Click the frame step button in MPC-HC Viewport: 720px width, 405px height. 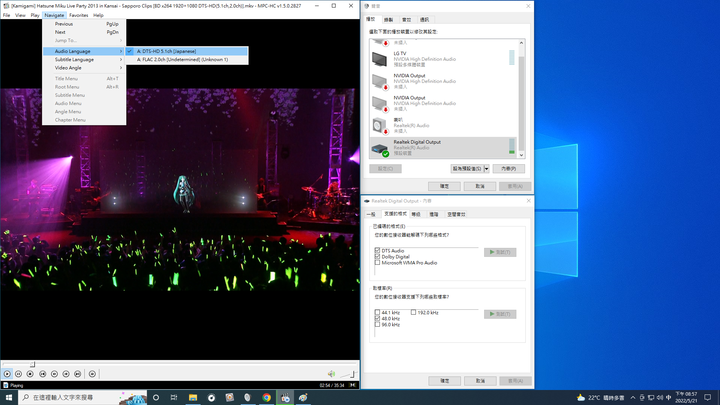(92, 374)
